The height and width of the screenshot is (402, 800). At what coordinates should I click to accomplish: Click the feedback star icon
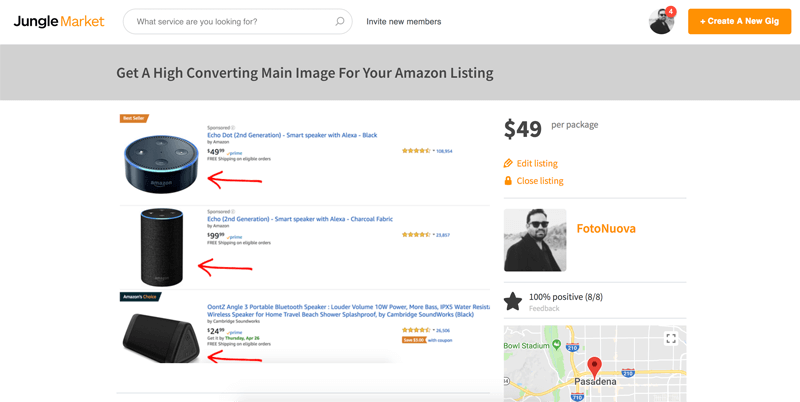pos(513,302)
